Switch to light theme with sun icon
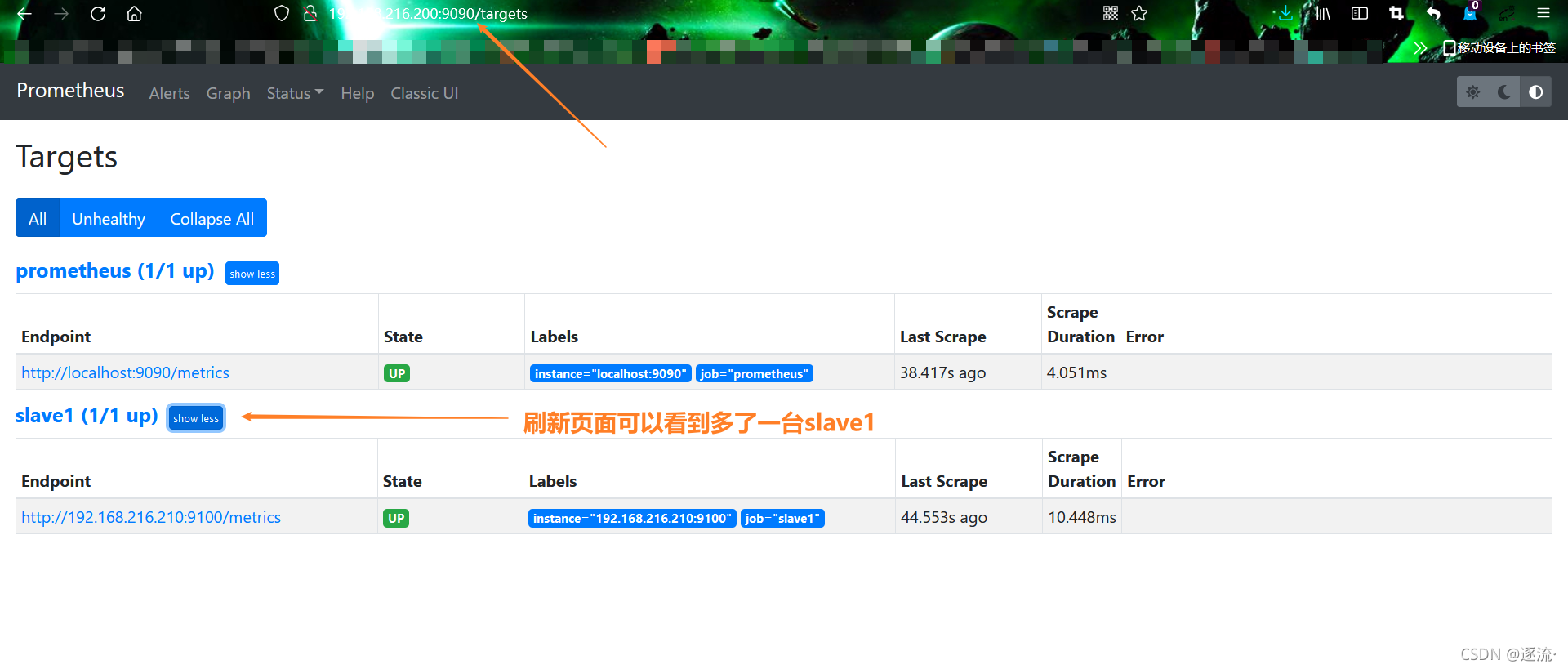 click(1473, 92)
